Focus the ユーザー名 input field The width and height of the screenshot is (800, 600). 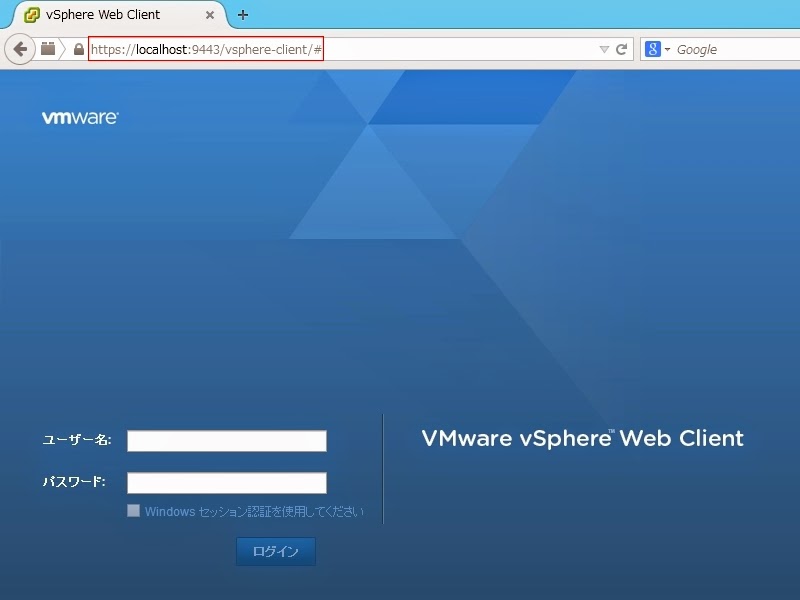[227, 441]
